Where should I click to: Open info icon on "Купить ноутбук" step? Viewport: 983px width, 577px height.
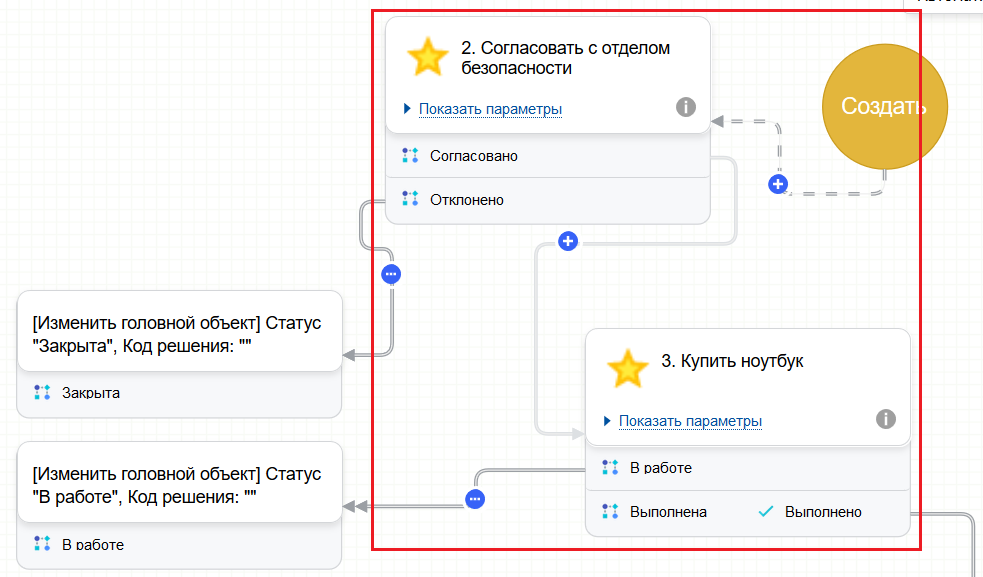[x=885, y=419]
